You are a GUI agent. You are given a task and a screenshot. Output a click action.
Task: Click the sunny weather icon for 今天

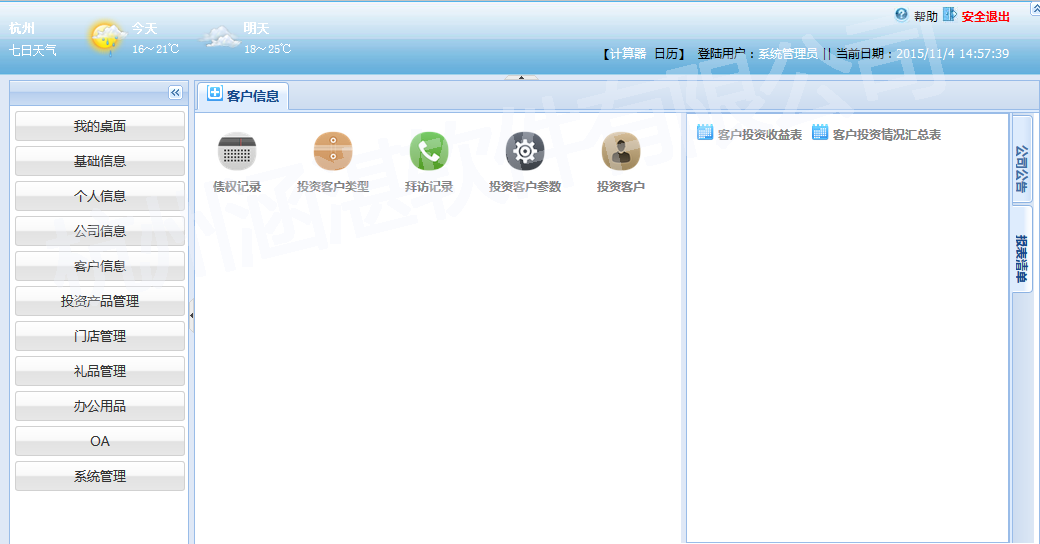point(107,38)
